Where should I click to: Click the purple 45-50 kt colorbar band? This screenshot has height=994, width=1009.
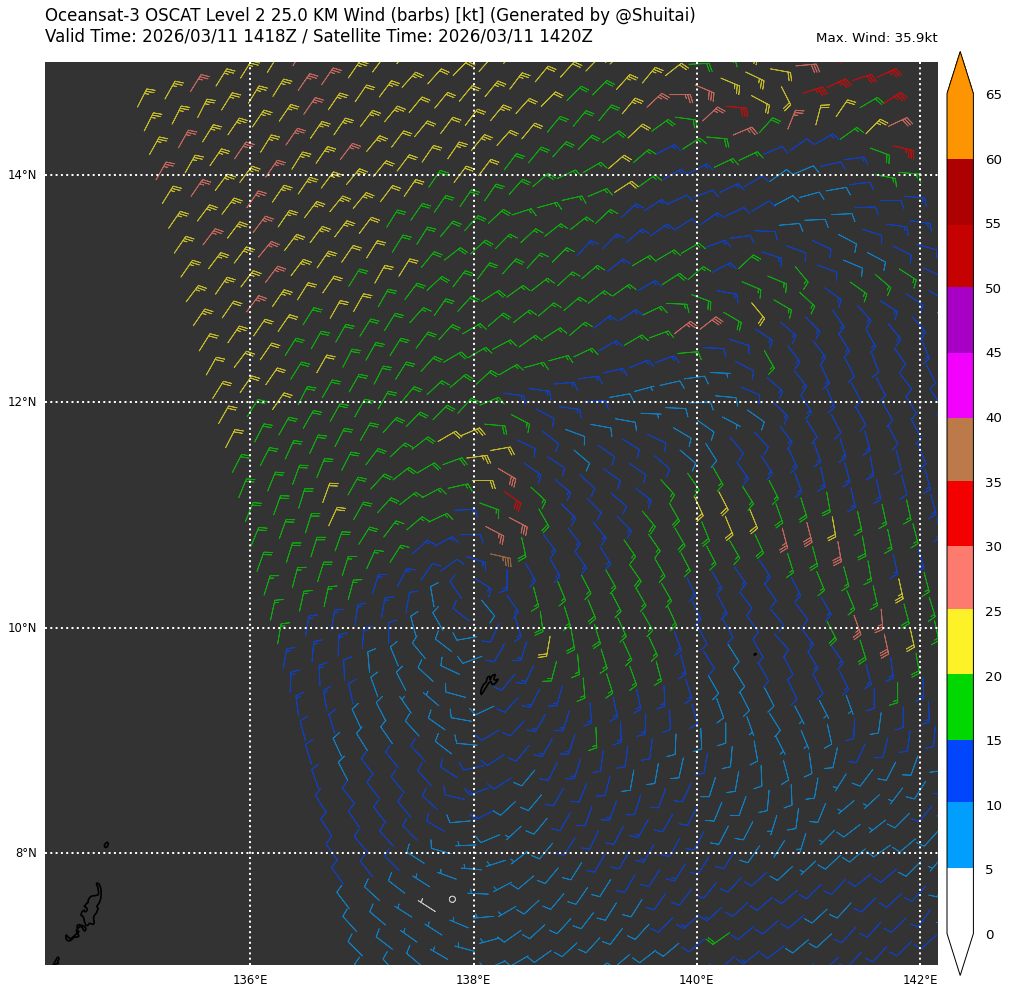pos(960,320)
